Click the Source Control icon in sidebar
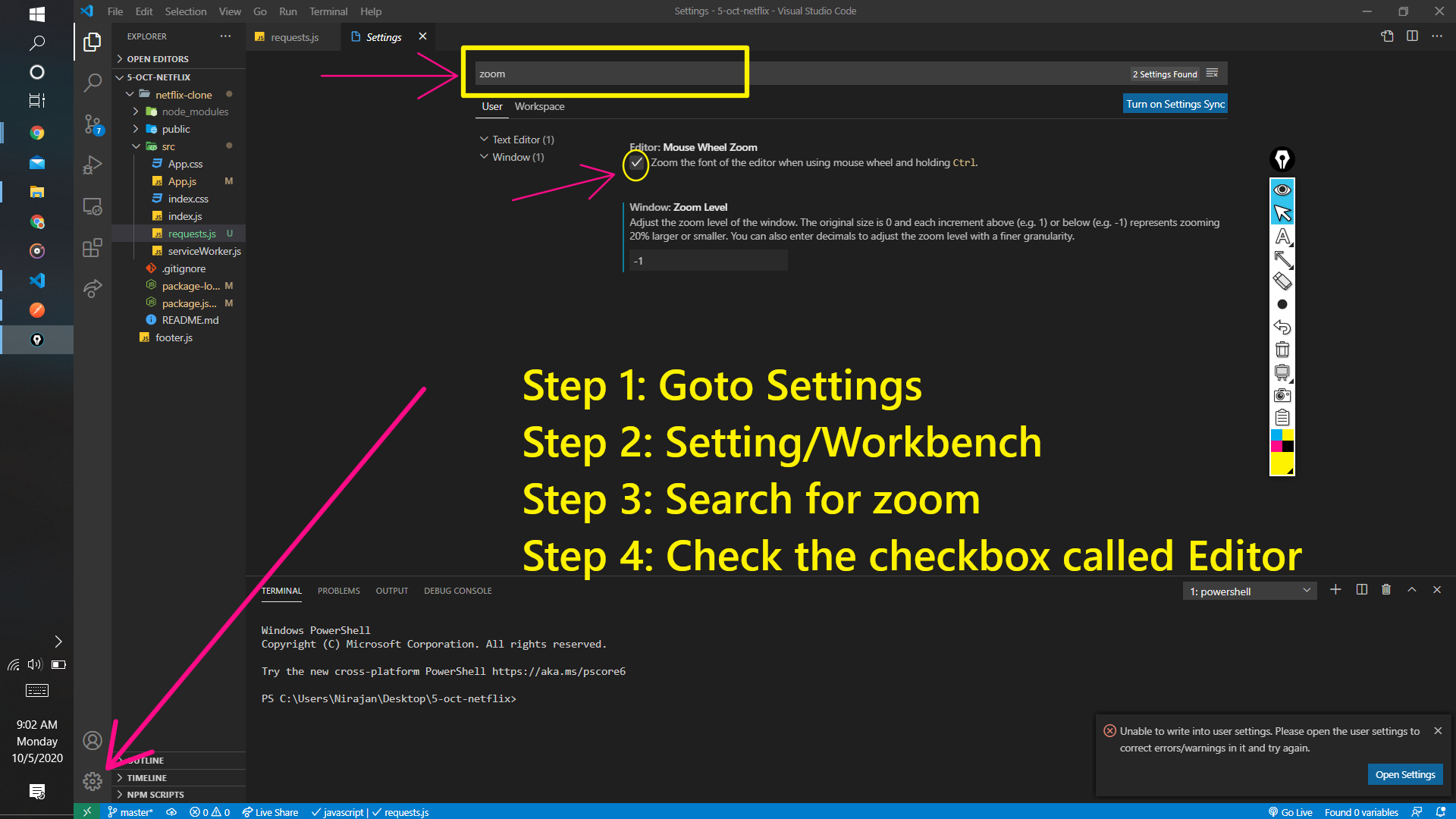 coord(92,124)
